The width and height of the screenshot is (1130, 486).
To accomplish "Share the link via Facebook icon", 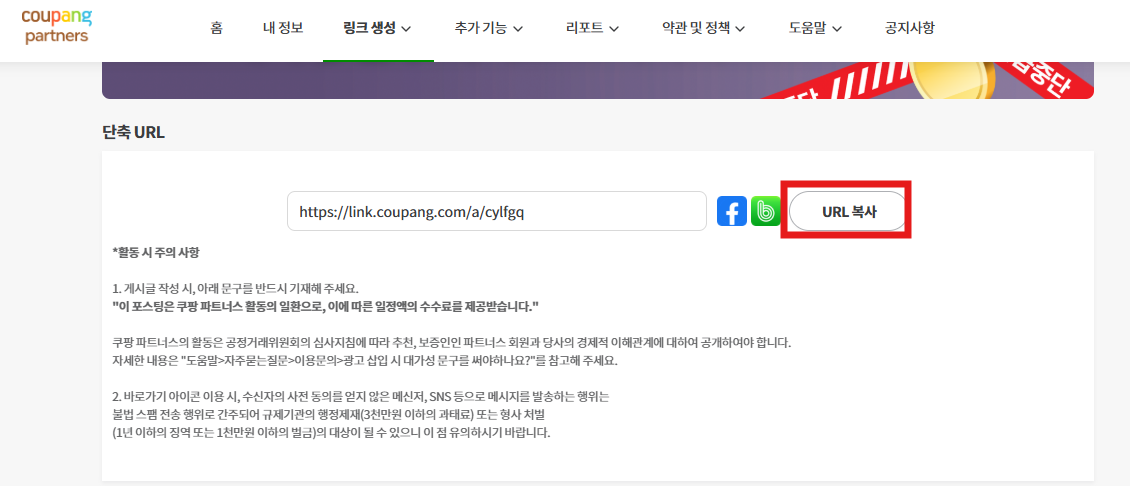I will click(x=731, y=211).
